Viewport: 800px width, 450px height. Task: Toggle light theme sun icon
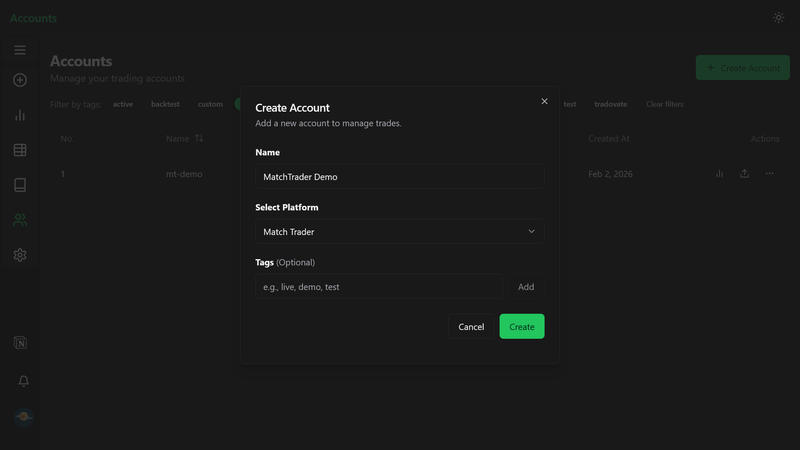(778, 17)
